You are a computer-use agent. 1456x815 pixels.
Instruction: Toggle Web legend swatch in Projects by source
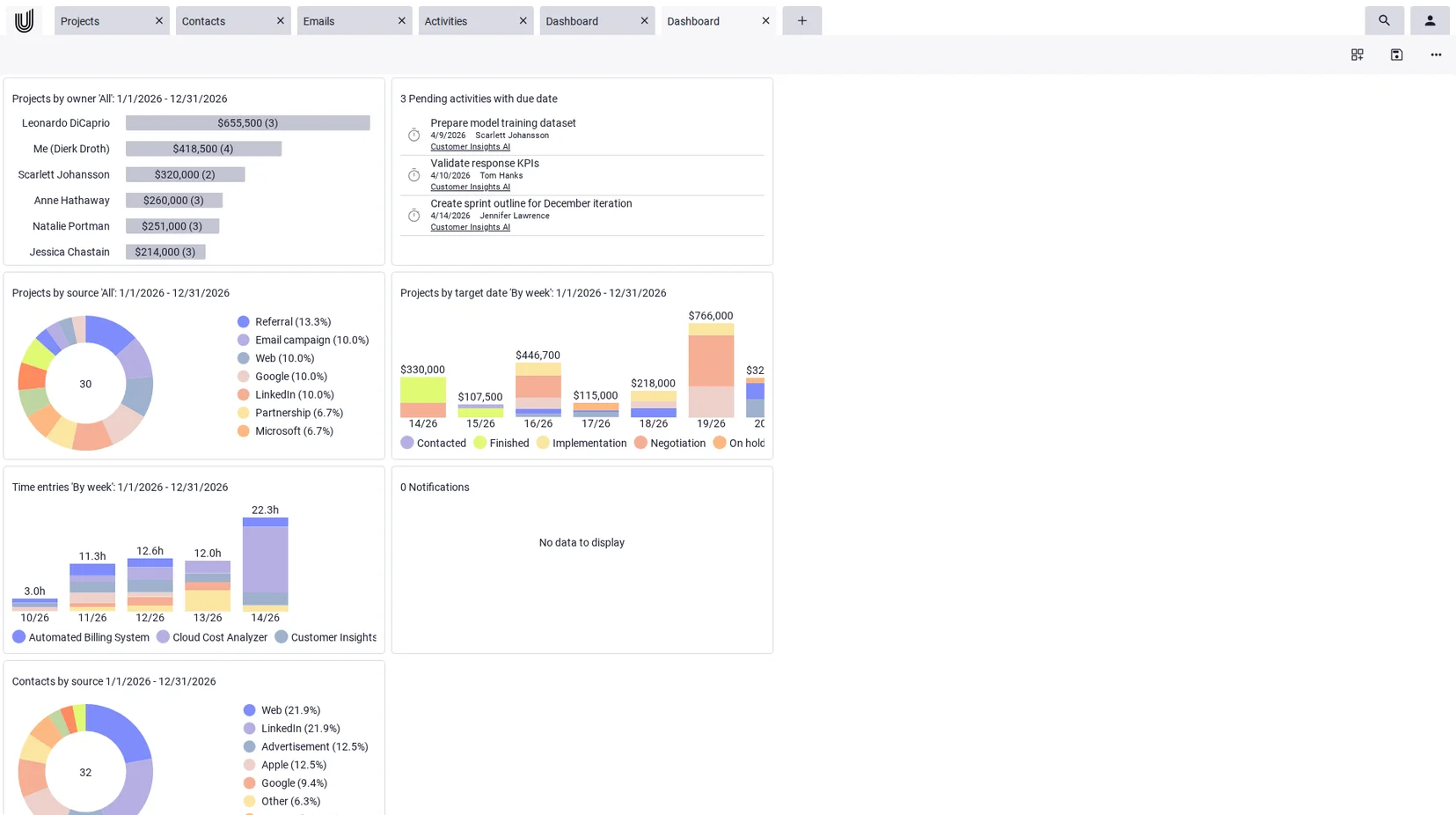click(x=244, y=358)
